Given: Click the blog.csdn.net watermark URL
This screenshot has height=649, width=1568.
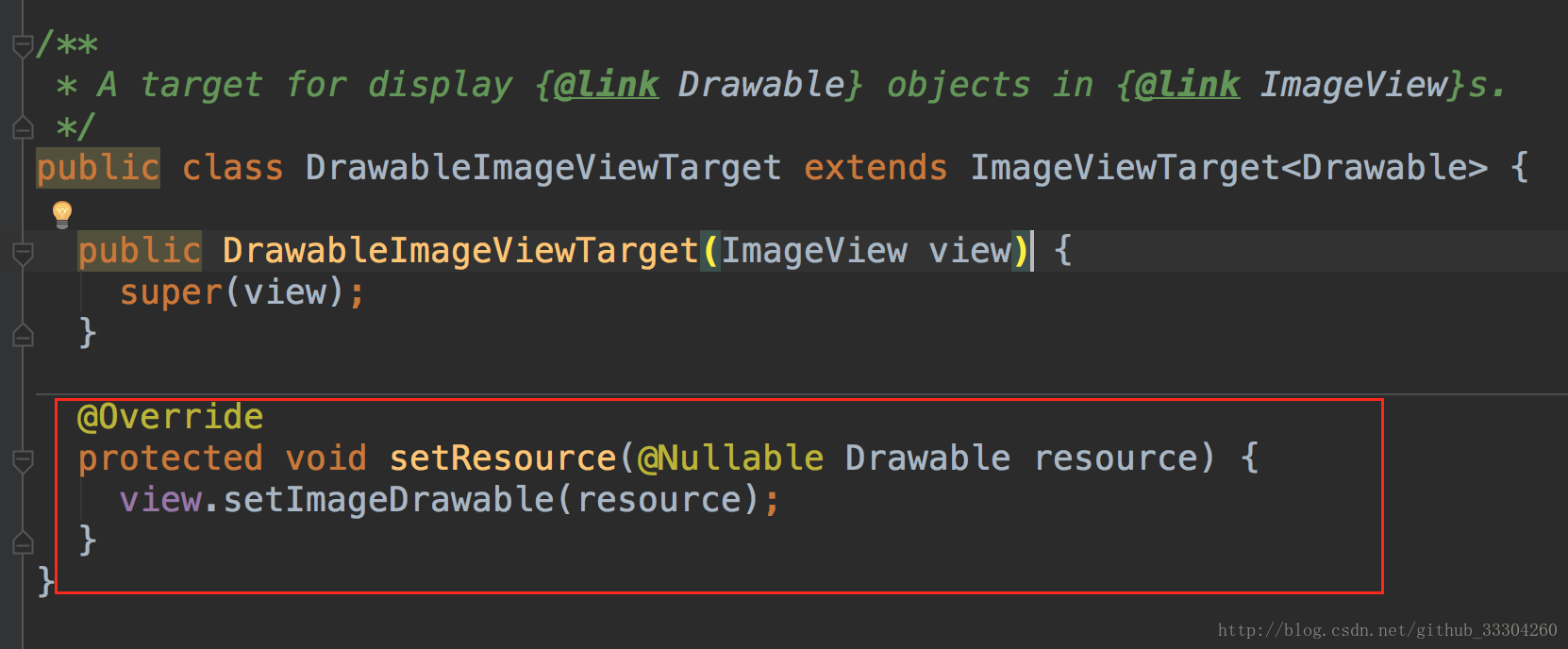Looking at the screenshot, I should (1388, 630).
